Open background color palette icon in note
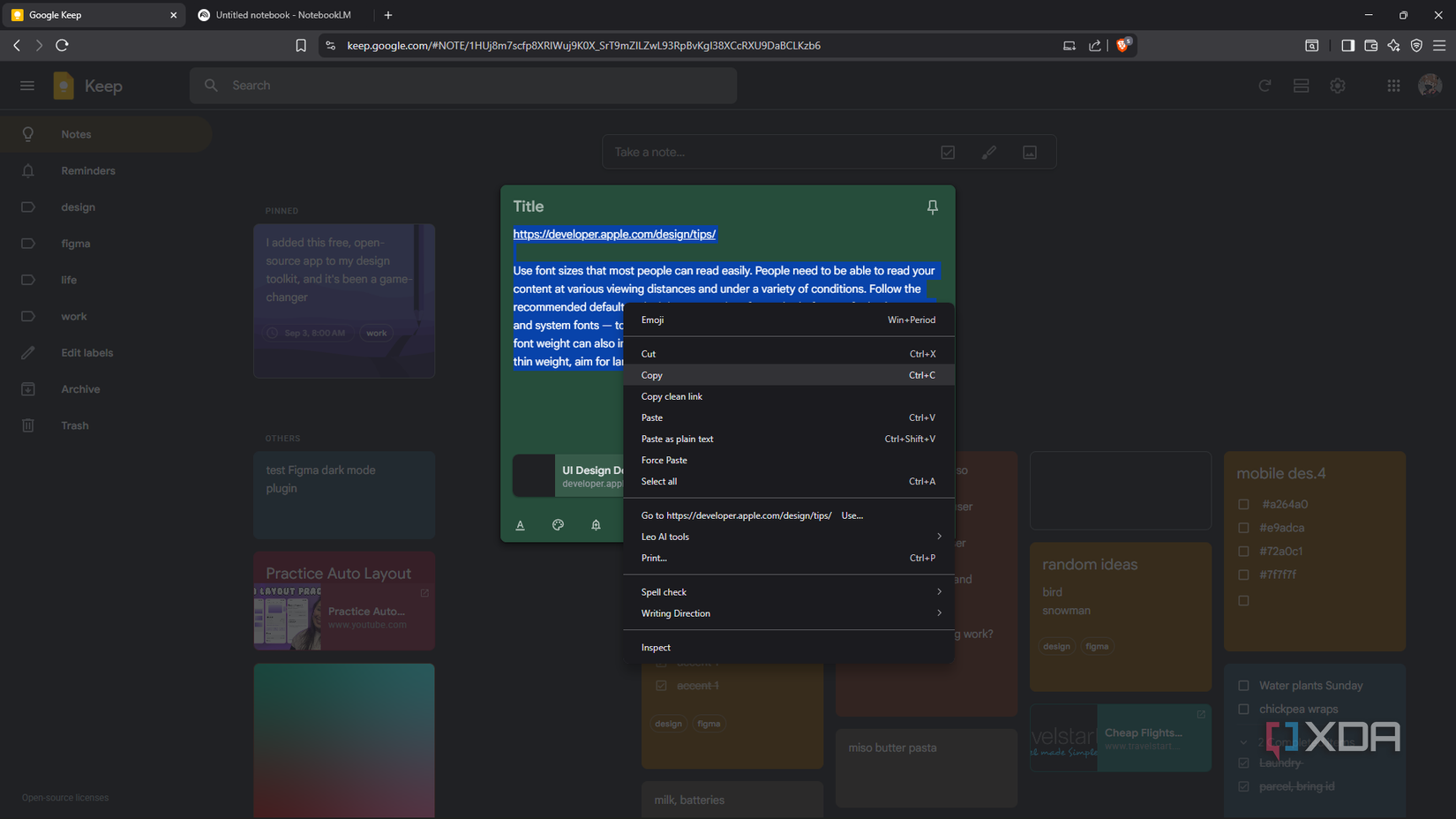1456x819 pixels. tap(558, 525)
